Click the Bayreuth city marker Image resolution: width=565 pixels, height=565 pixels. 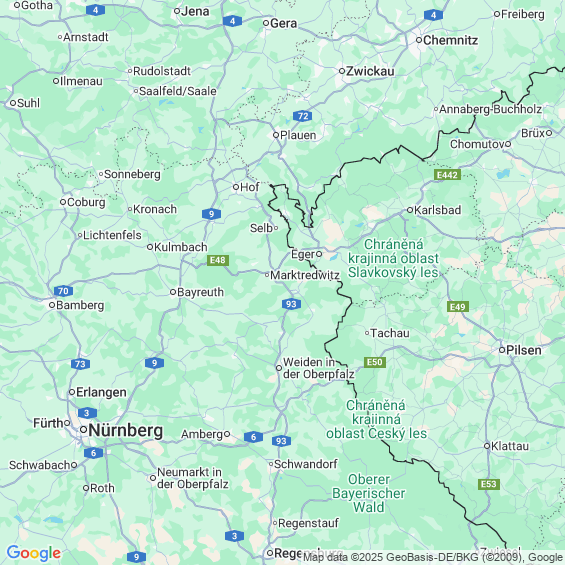173,292
